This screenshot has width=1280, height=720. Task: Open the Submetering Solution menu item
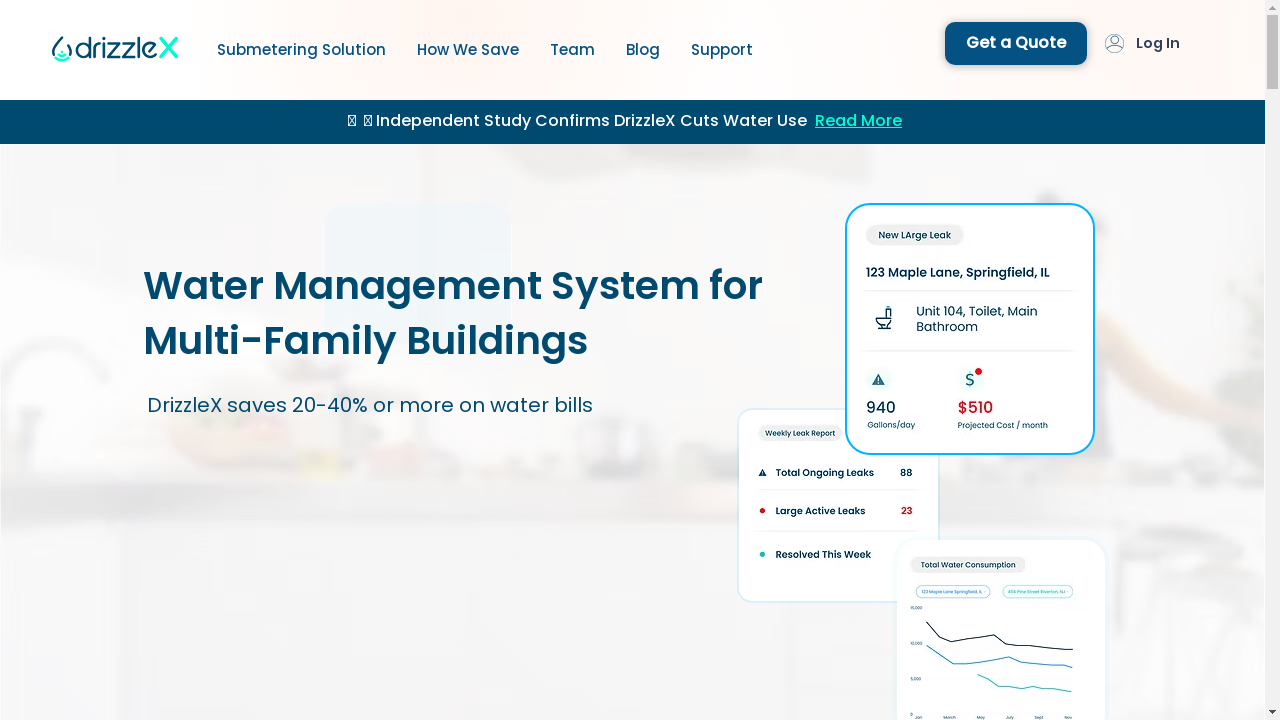tap(301, 50)
